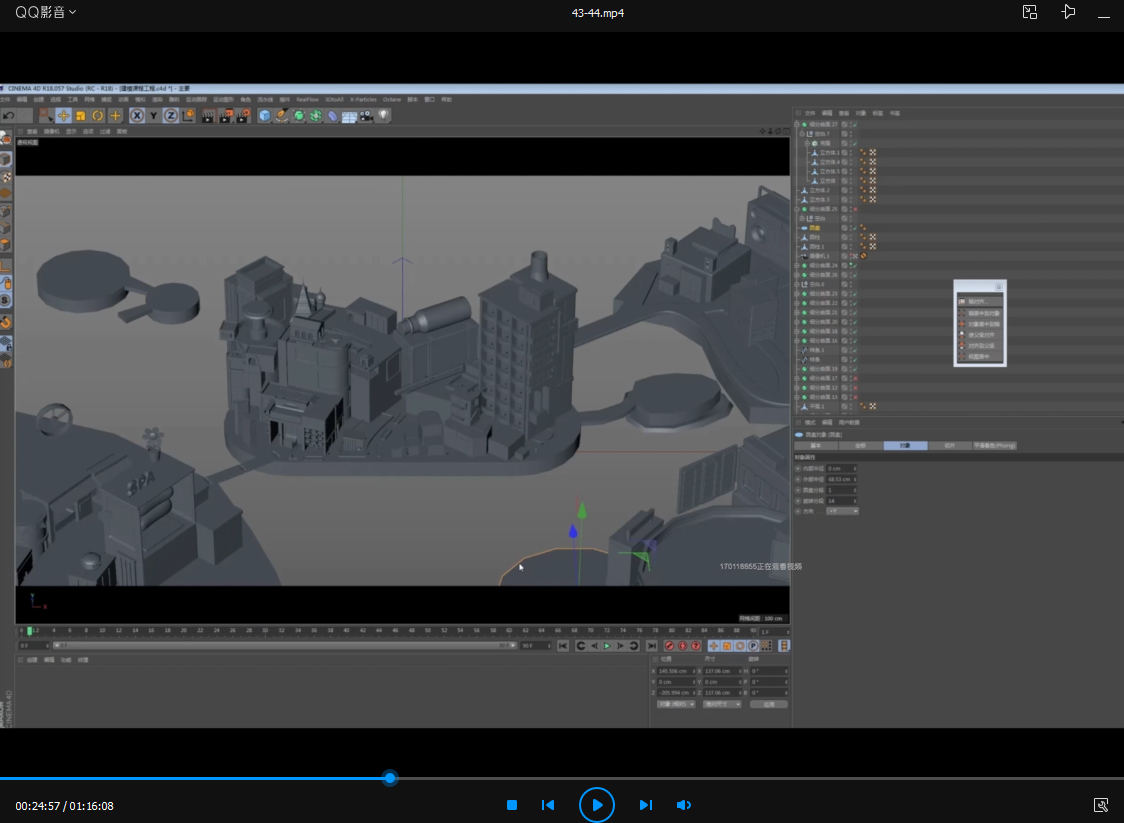Open the QQ影音 main menu dropdown
Viewport: 1124px width, 823px height.
click(x=46, y=12)
